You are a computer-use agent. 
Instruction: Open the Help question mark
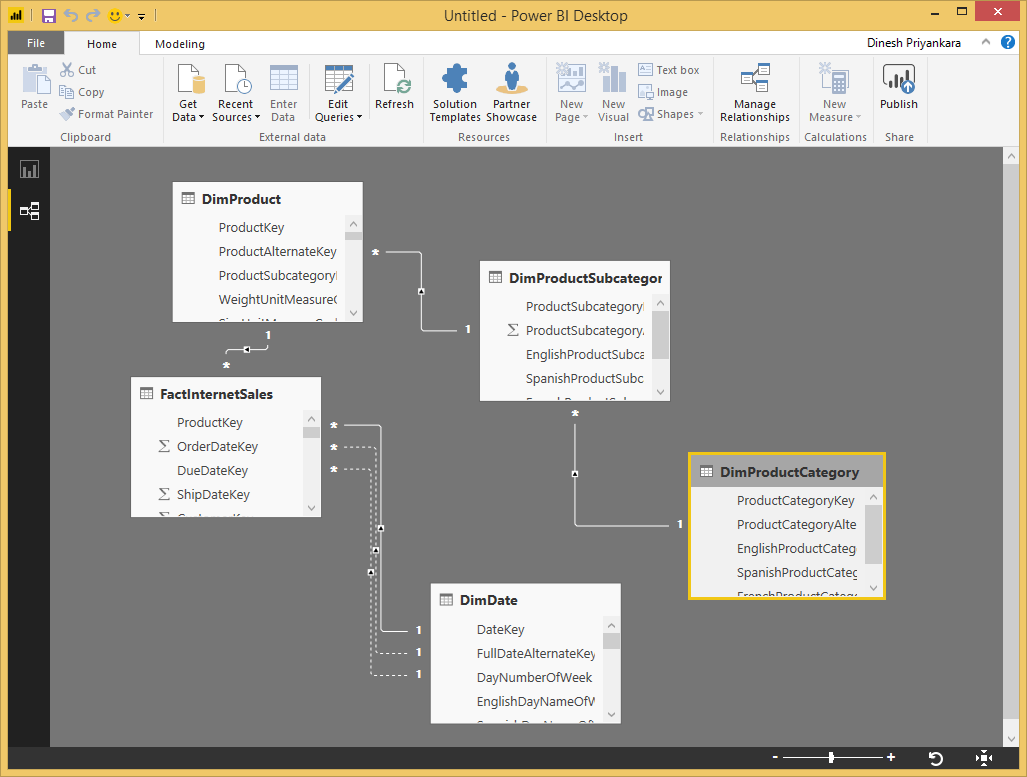click(x=1008, y=42)
